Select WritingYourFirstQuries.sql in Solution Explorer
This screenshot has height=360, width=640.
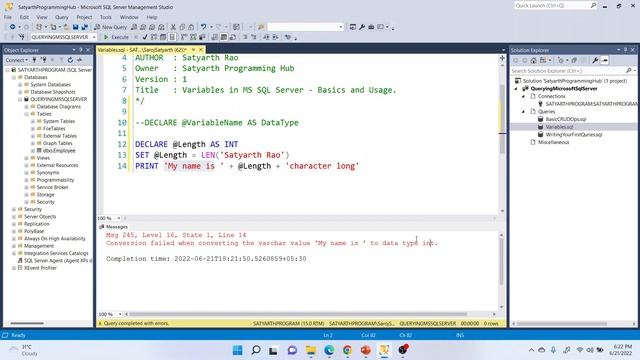[573, 135]
